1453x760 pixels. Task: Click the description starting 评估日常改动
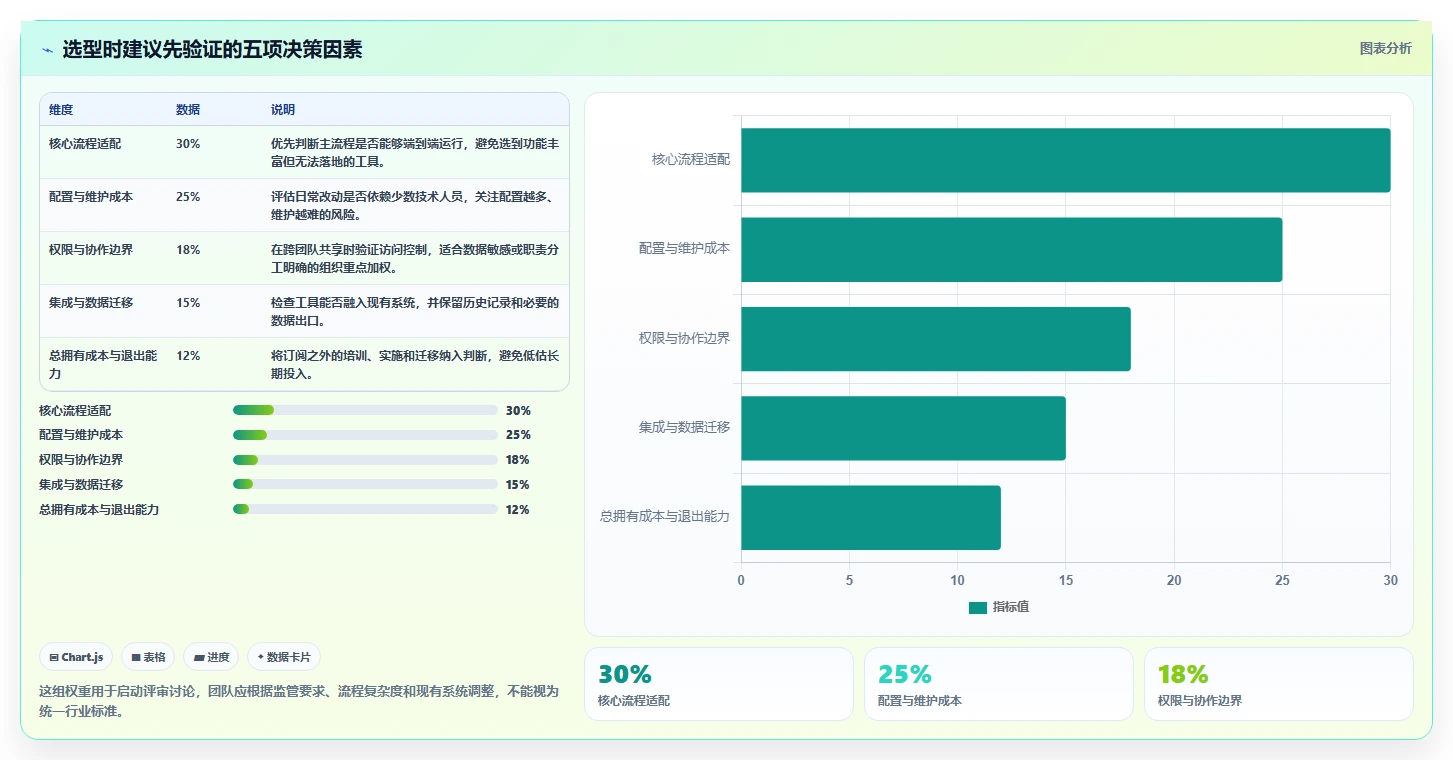(x=415, y=205)
